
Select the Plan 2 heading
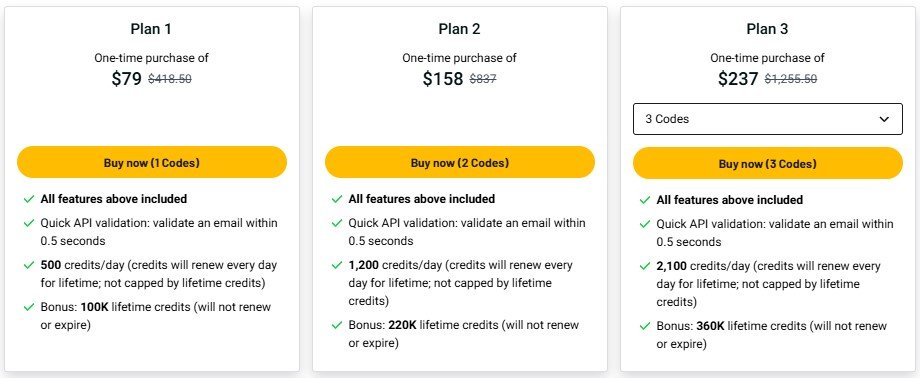(x=459, y=29)
